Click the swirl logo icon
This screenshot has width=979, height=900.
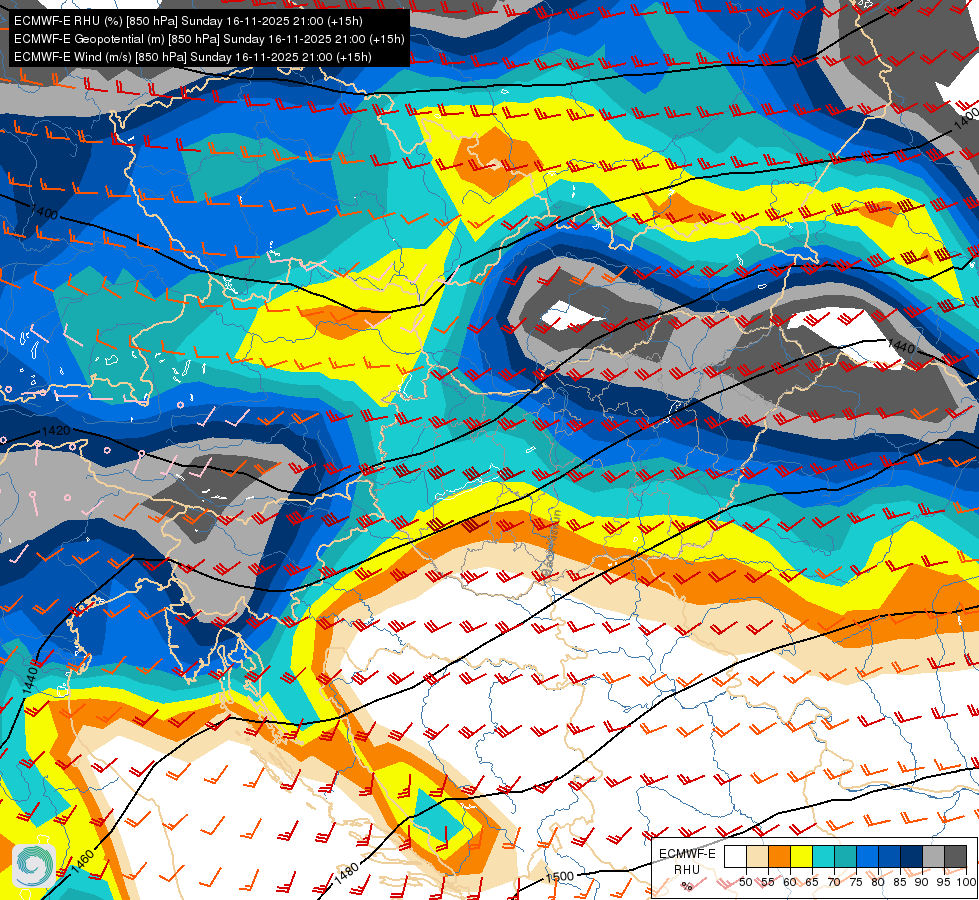34,866
